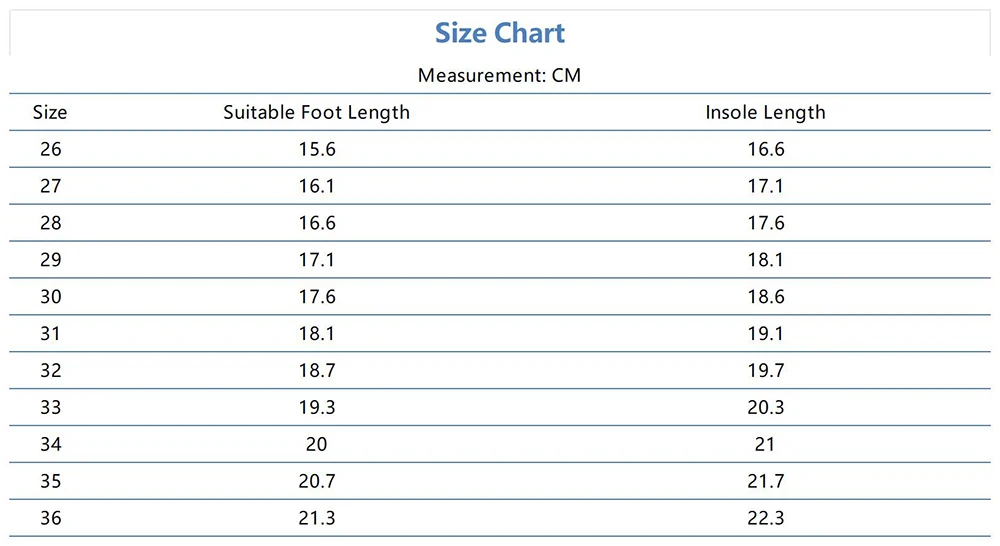Screen dimensions: 1000x546
Task: Select foot length 16.6 for size 28
Action: coord(316,223)
